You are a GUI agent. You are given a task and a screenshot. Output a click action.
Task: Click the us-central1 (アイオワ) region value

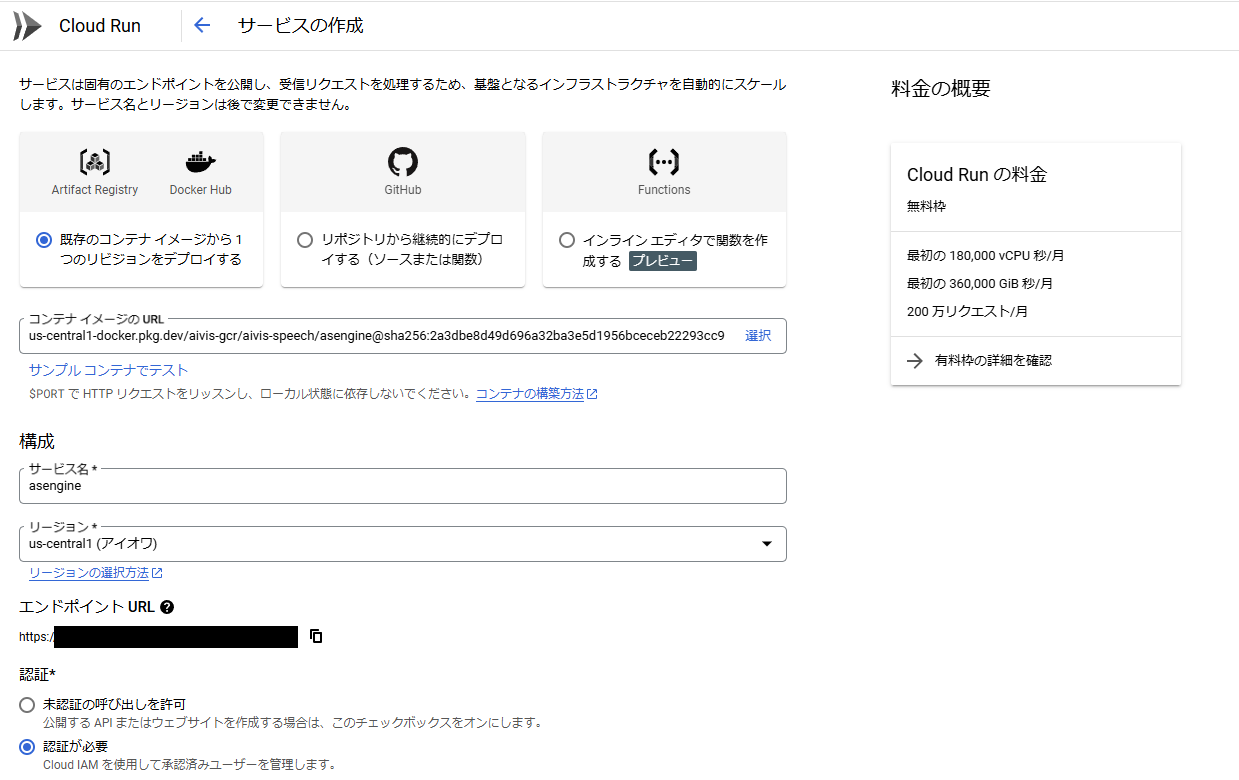click(x=93, y=544)
